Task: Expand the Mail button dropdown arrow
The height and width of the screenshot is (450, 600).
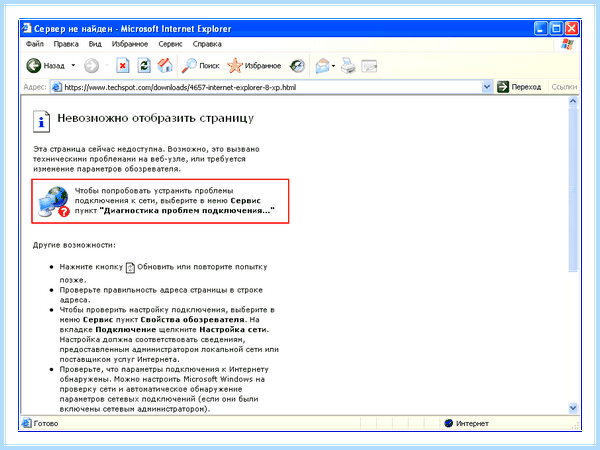Action: (x=333, y=66)
